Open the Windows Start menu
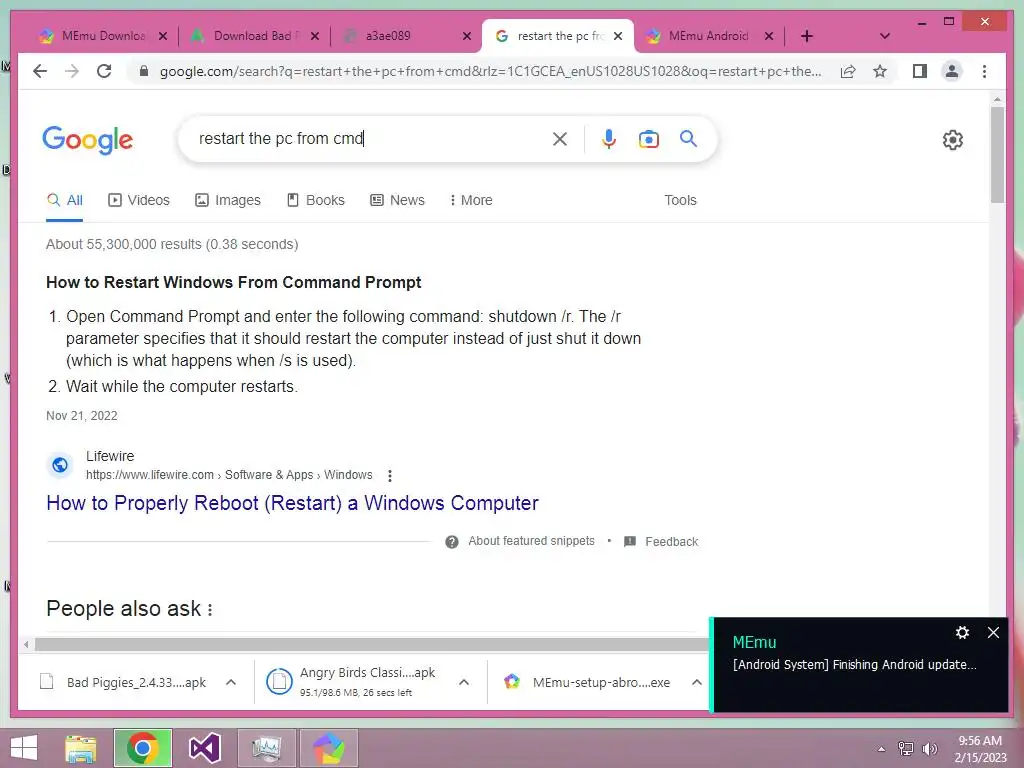1024x768 pixels. [x=24, y=748]
